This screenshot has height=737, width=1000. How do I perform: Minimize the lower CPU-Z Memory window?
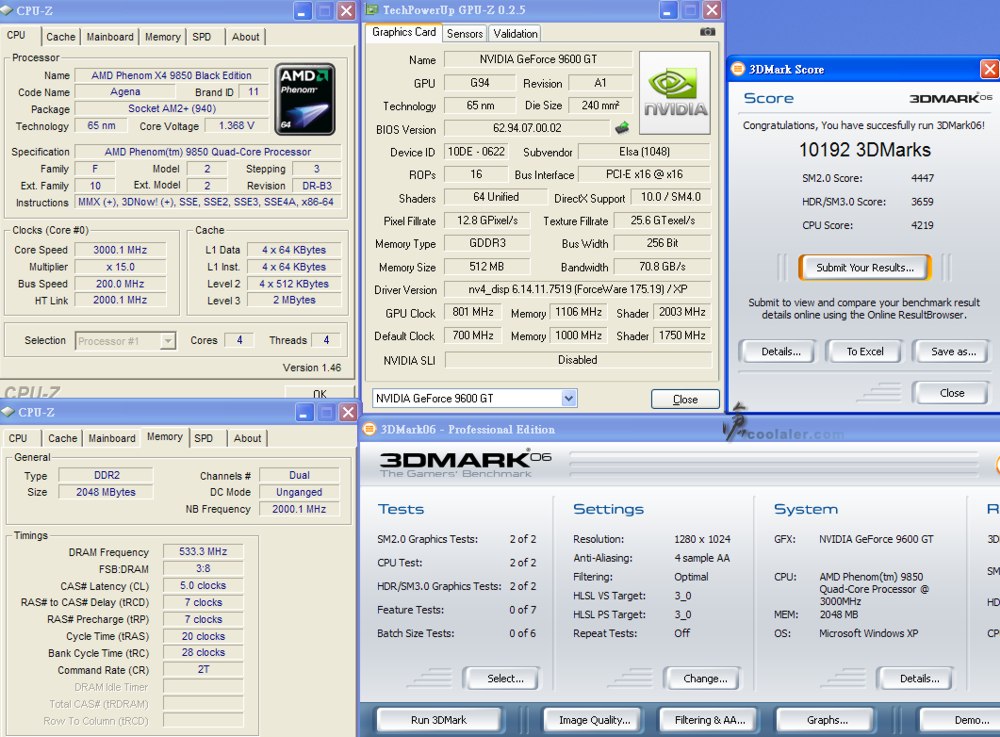304,412
